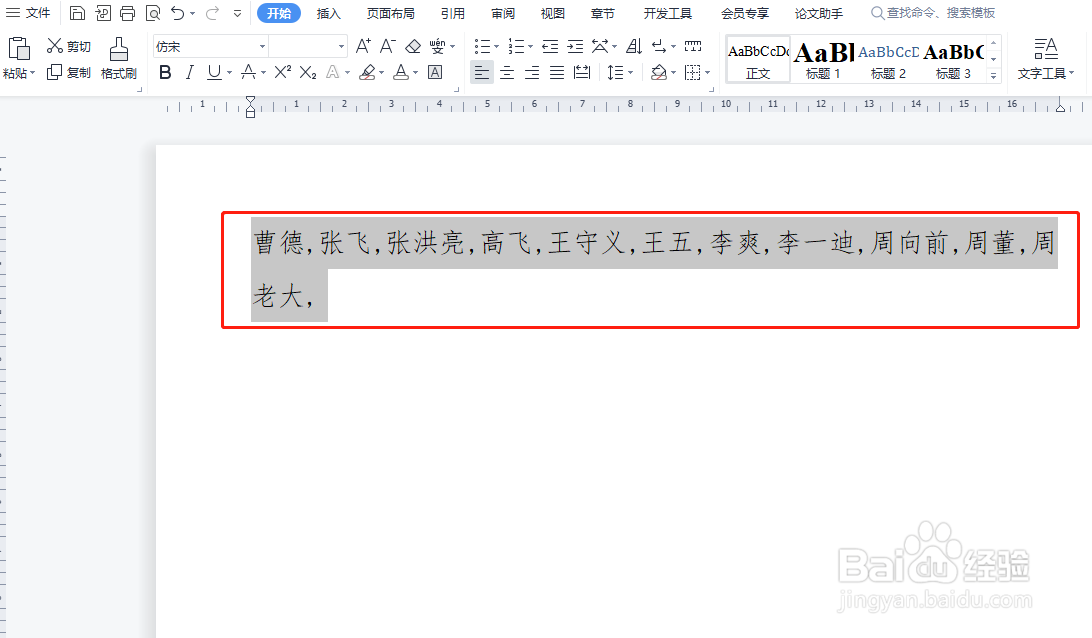Switch to the 审阅 tab
Screen dimensions: 1092x638
503,13
